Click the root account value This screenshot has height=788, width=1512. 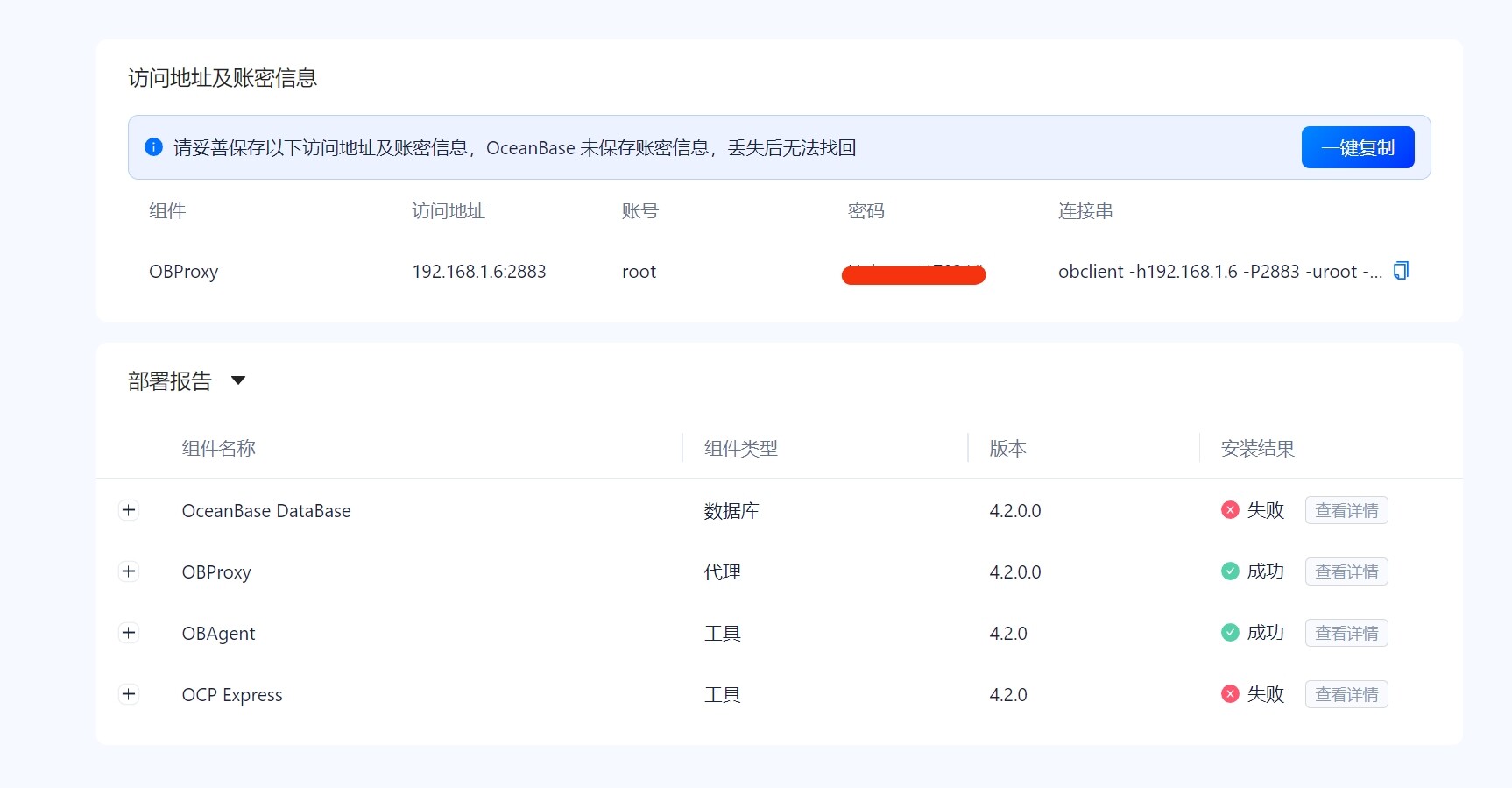tap(639, 272)
